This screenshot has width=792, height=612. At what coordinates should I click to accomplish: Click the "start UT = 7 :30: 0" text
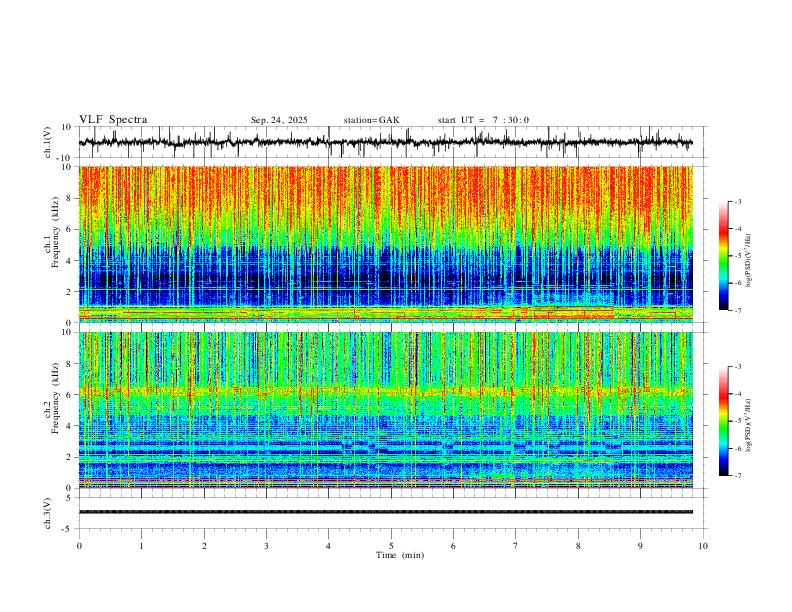tap(483, 120)
